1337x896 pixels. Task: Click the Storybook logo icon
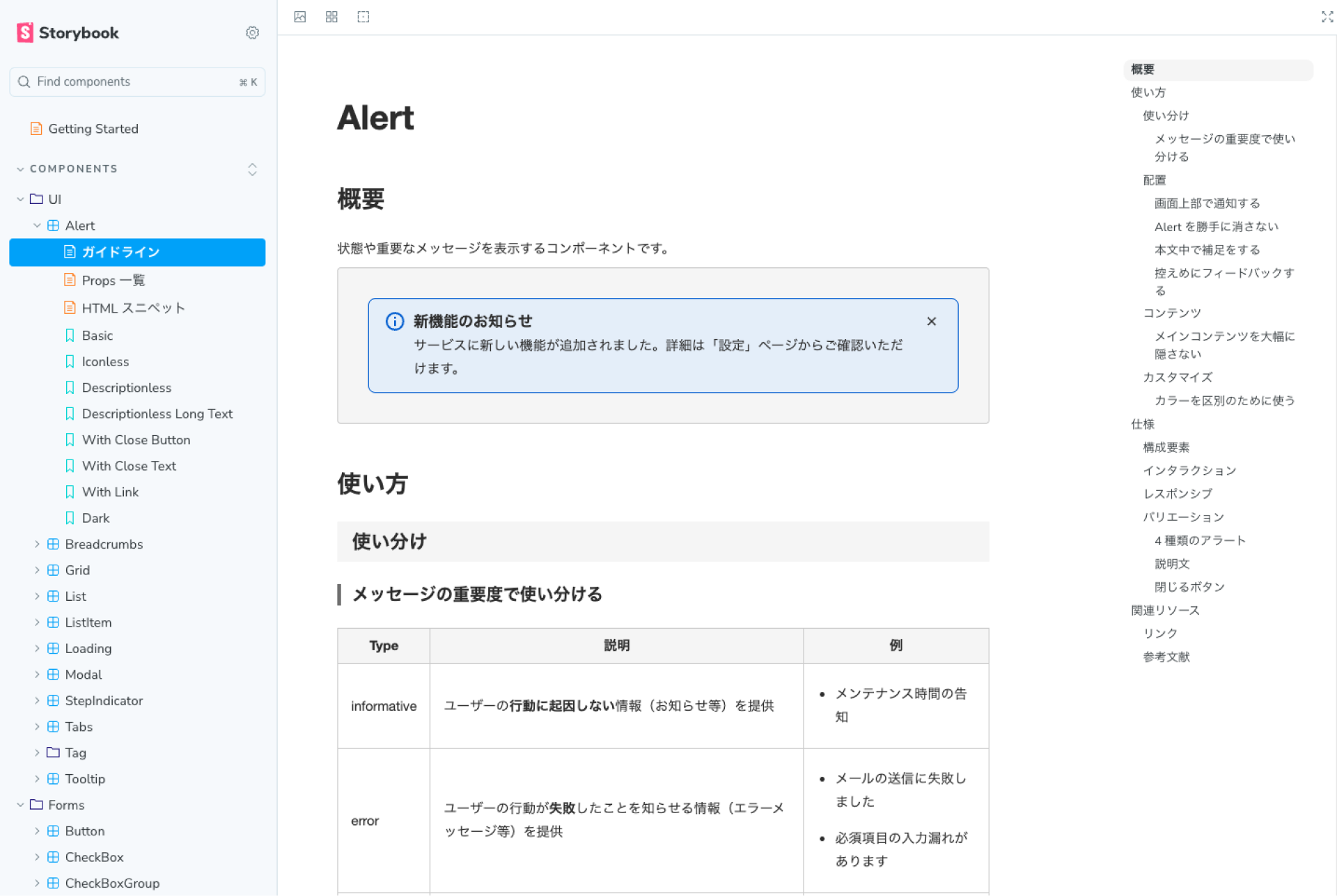(25, 33)
